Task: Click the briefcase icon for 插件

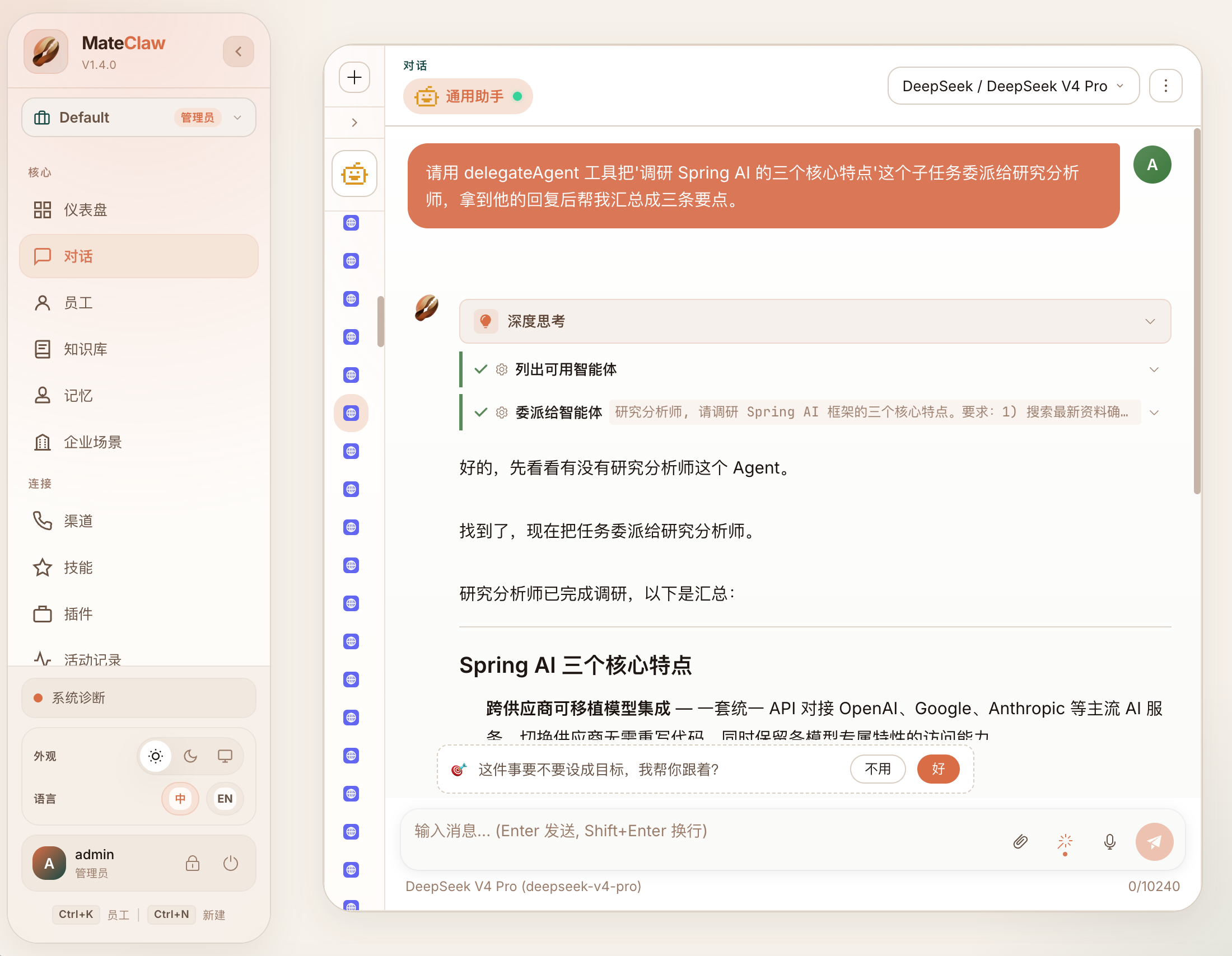Action: (43, 614)
